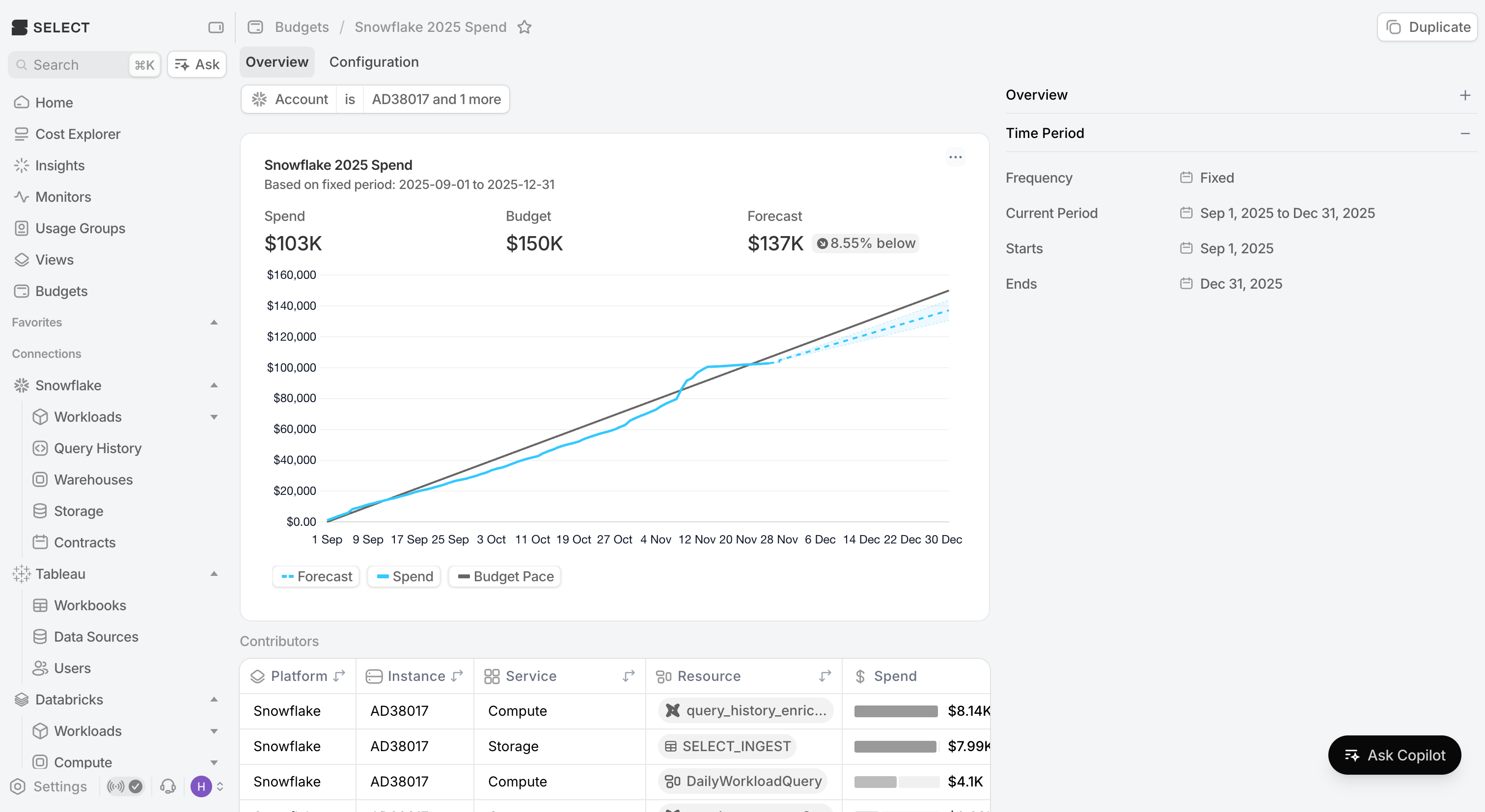Expand Snowflake Workloads submenu arrow
This screenshot has width=1485, height=812.
(x=214, y=417)
